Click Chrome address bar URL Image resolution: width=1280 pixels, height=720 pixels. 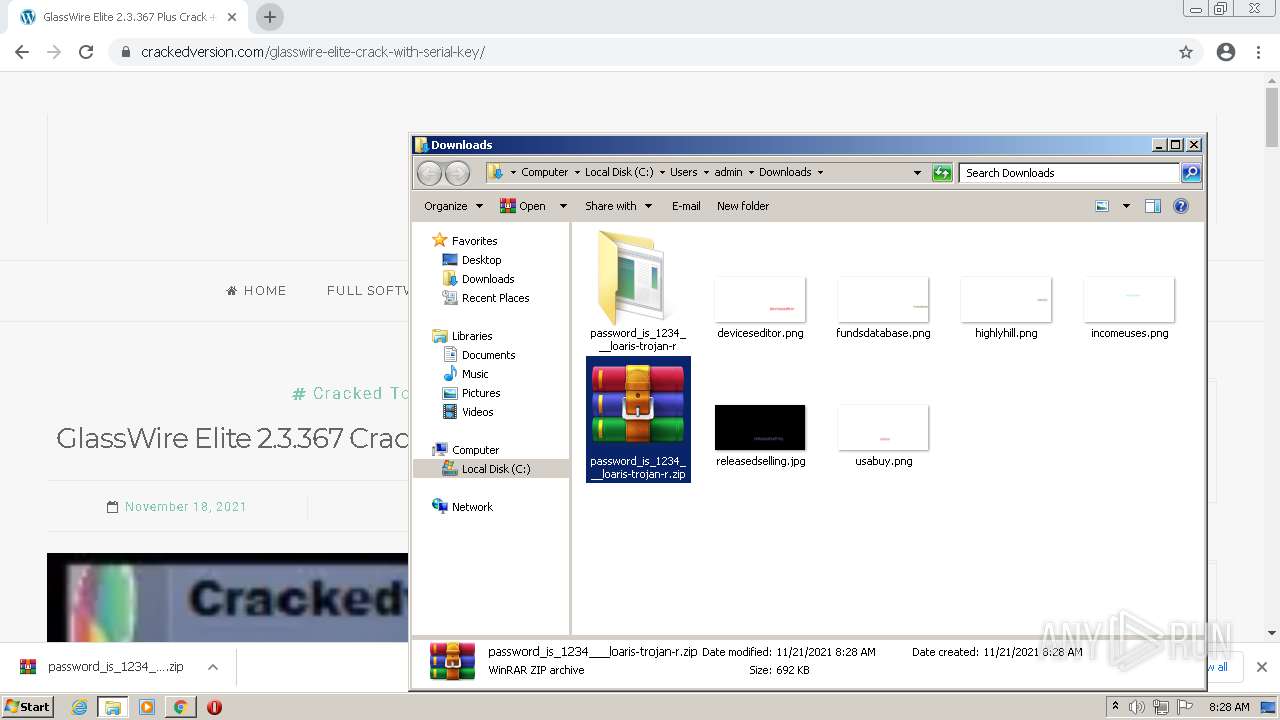(x=313, y=52)
